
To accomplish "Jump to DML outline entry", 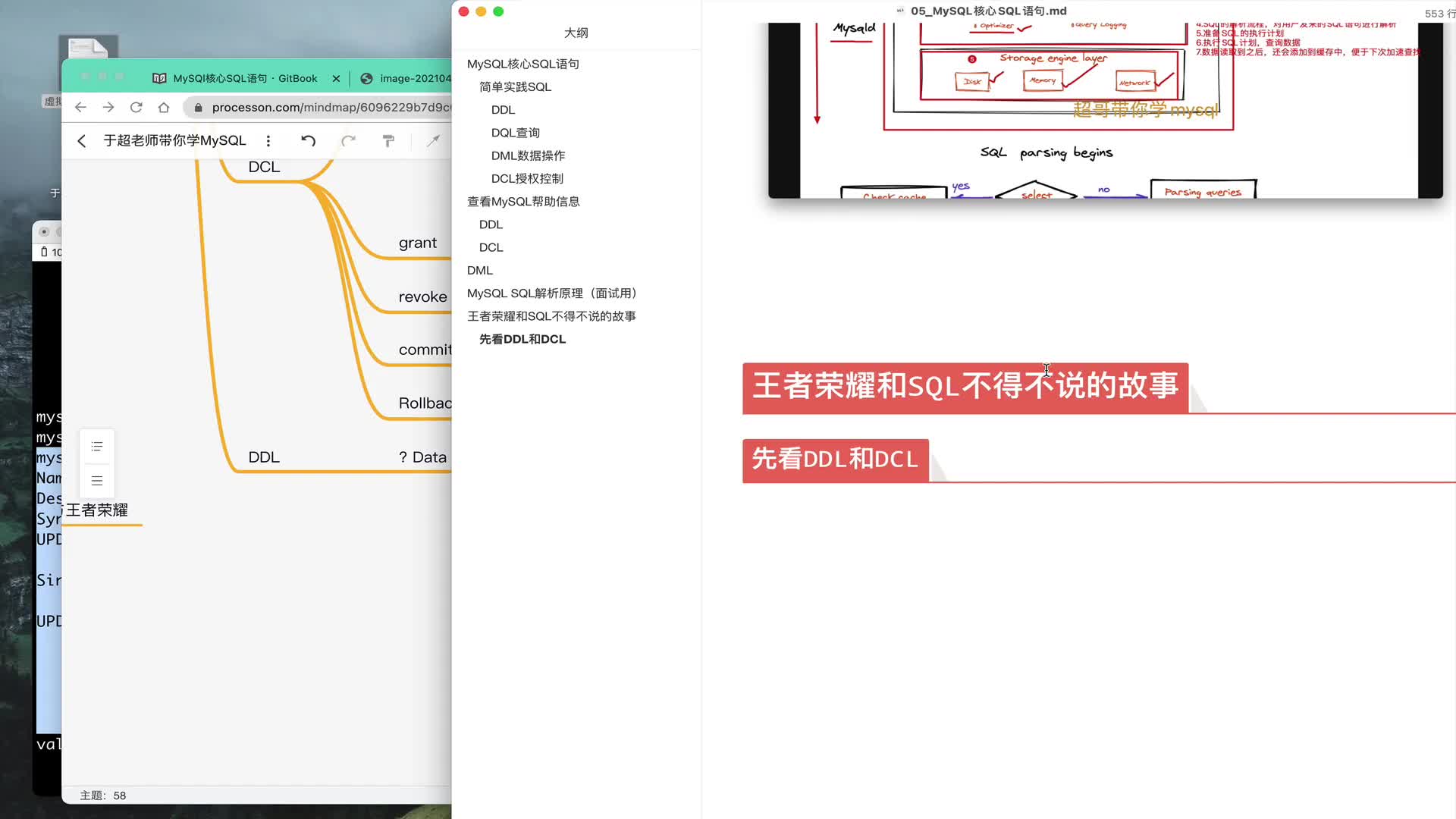I will point(480,270).
